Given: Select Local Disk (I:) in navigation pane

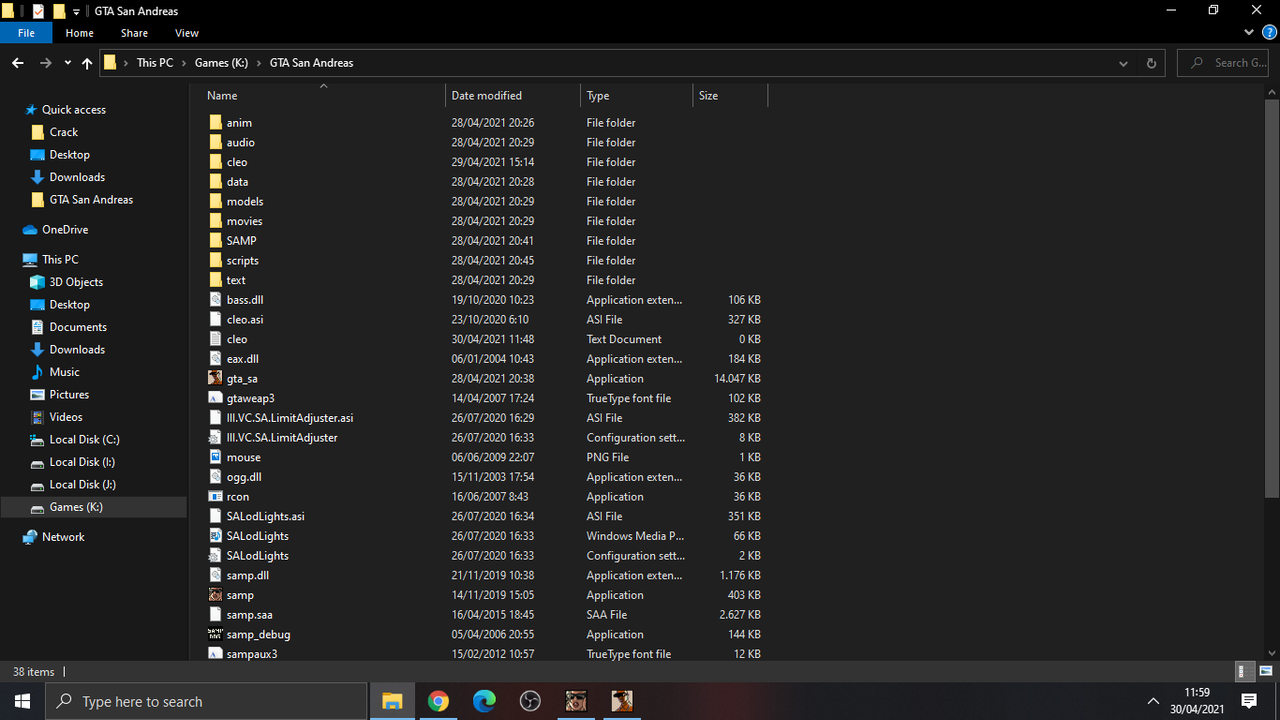Looking at the screenshot, I should (x=82, y=462).
